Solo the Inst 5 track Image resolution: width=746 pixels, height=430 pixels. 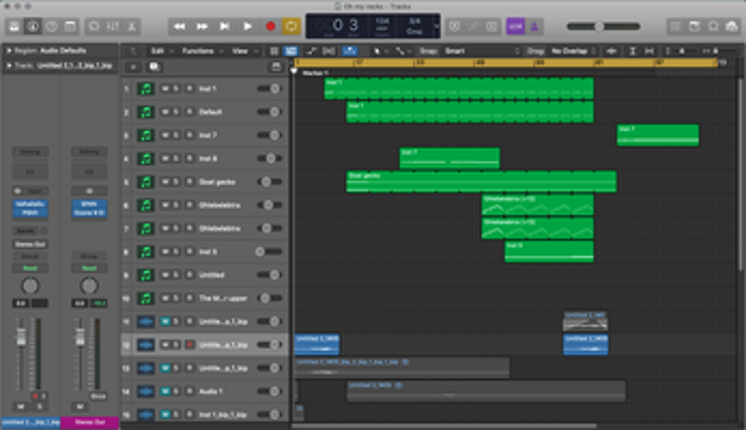[176, 252]
